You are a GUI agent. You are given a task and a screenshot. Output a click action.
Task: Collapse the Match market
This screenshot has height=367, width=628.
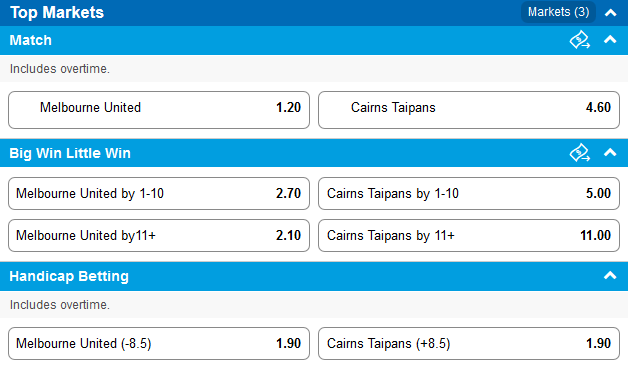click(x=610, y=40)
